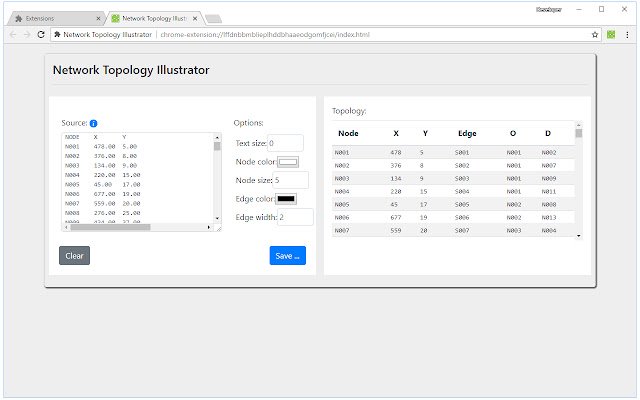Select the N001 node cell in Topology
The width and height of the screenshot is (640, 400).
point(342,153)
